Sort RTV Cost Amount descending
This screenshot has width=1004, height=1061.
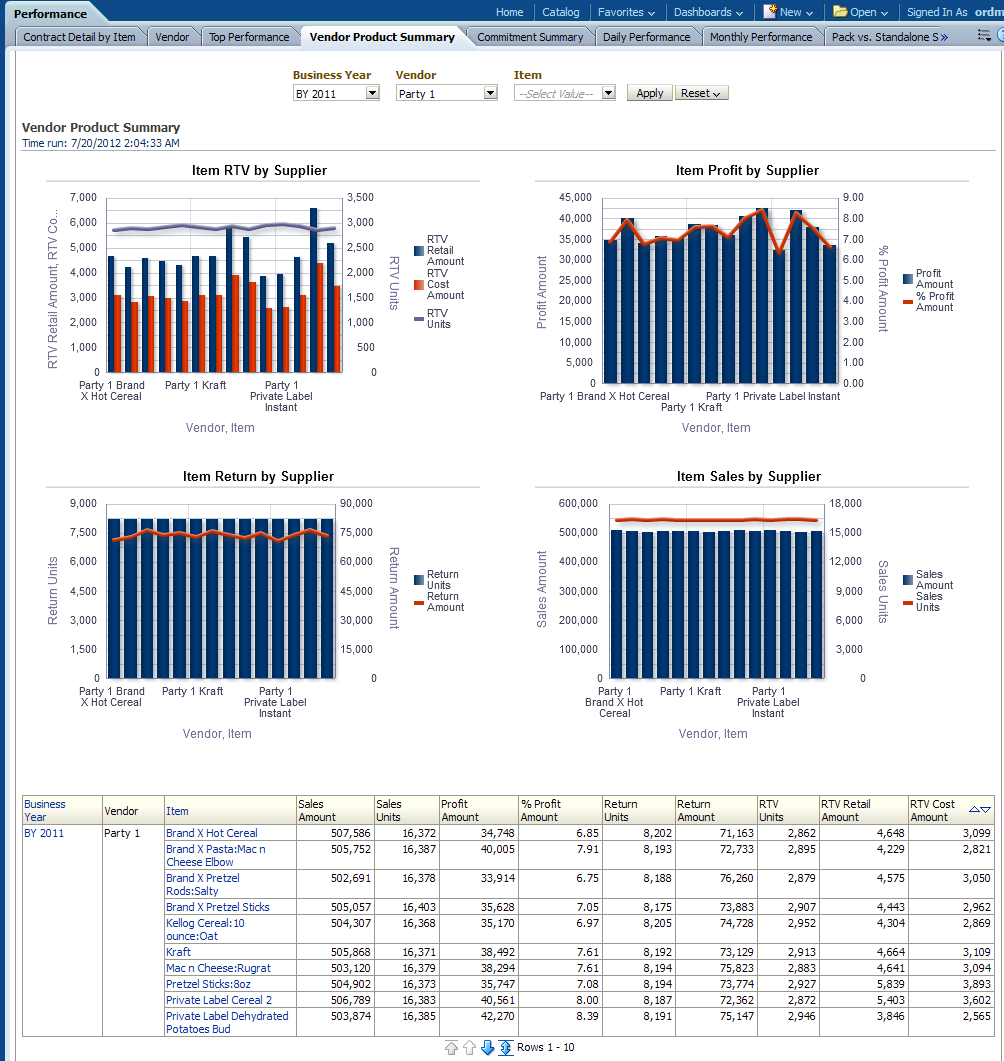(x=986, y=809)
